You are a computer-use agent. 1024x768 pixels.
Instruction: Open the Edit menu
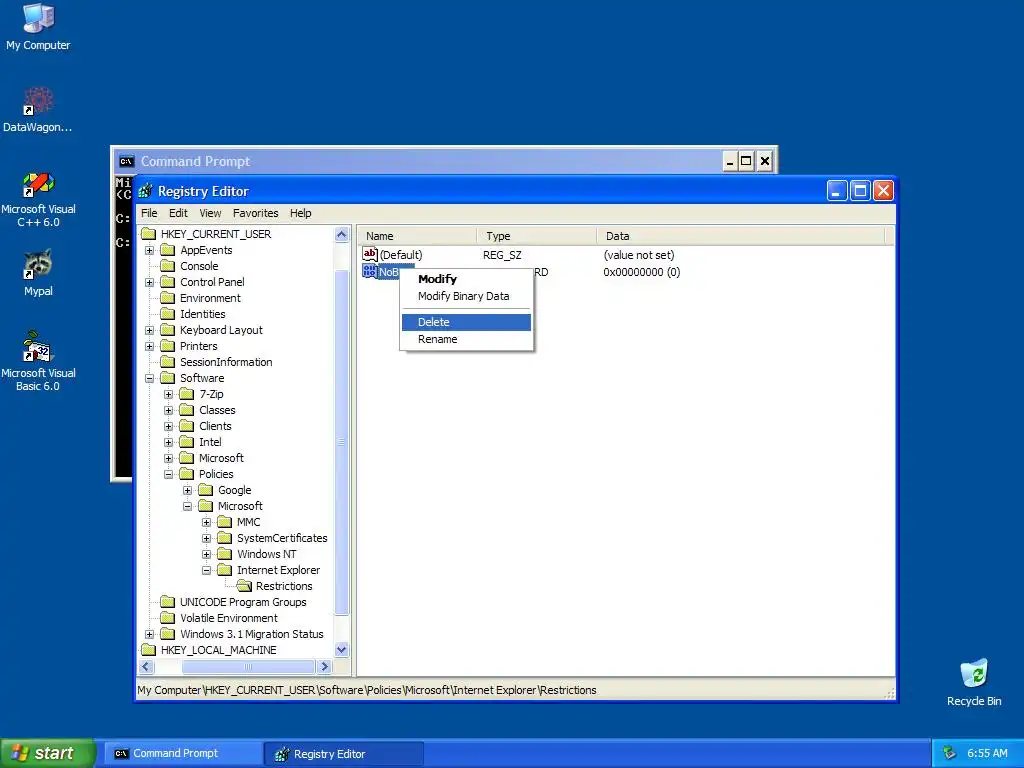point(178,213)
